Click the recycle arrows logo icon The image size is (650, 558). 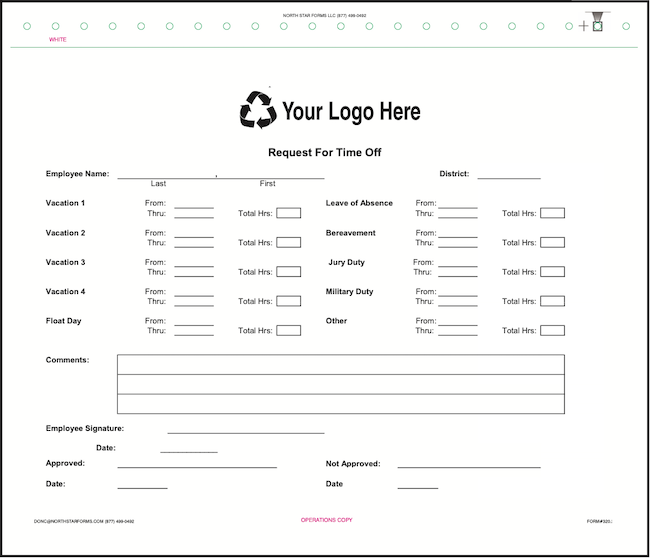(x=258, y=110)
